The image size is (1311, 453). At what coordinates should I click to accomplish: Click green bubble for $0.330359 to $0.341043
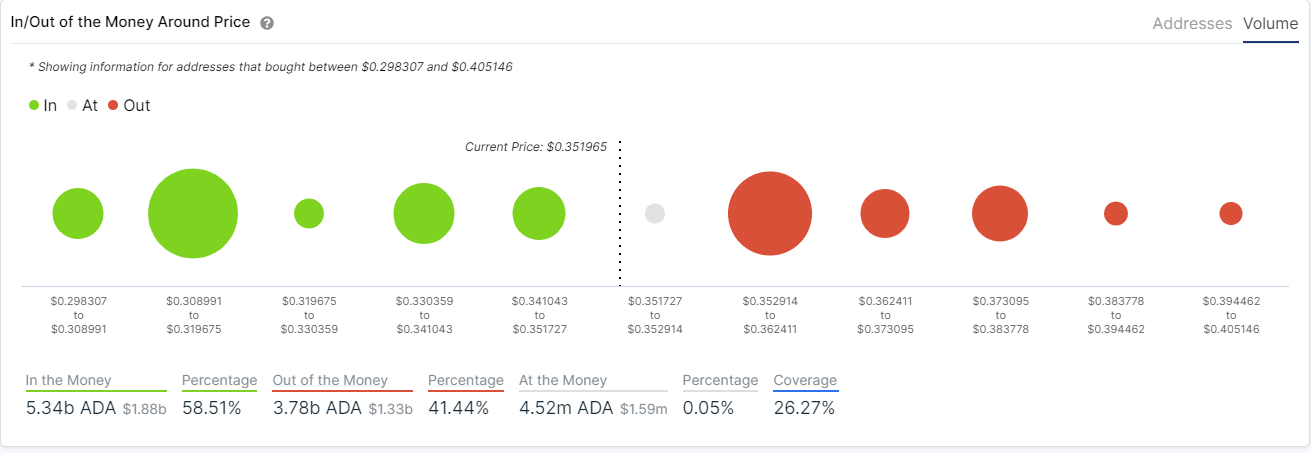click(424, 213)
